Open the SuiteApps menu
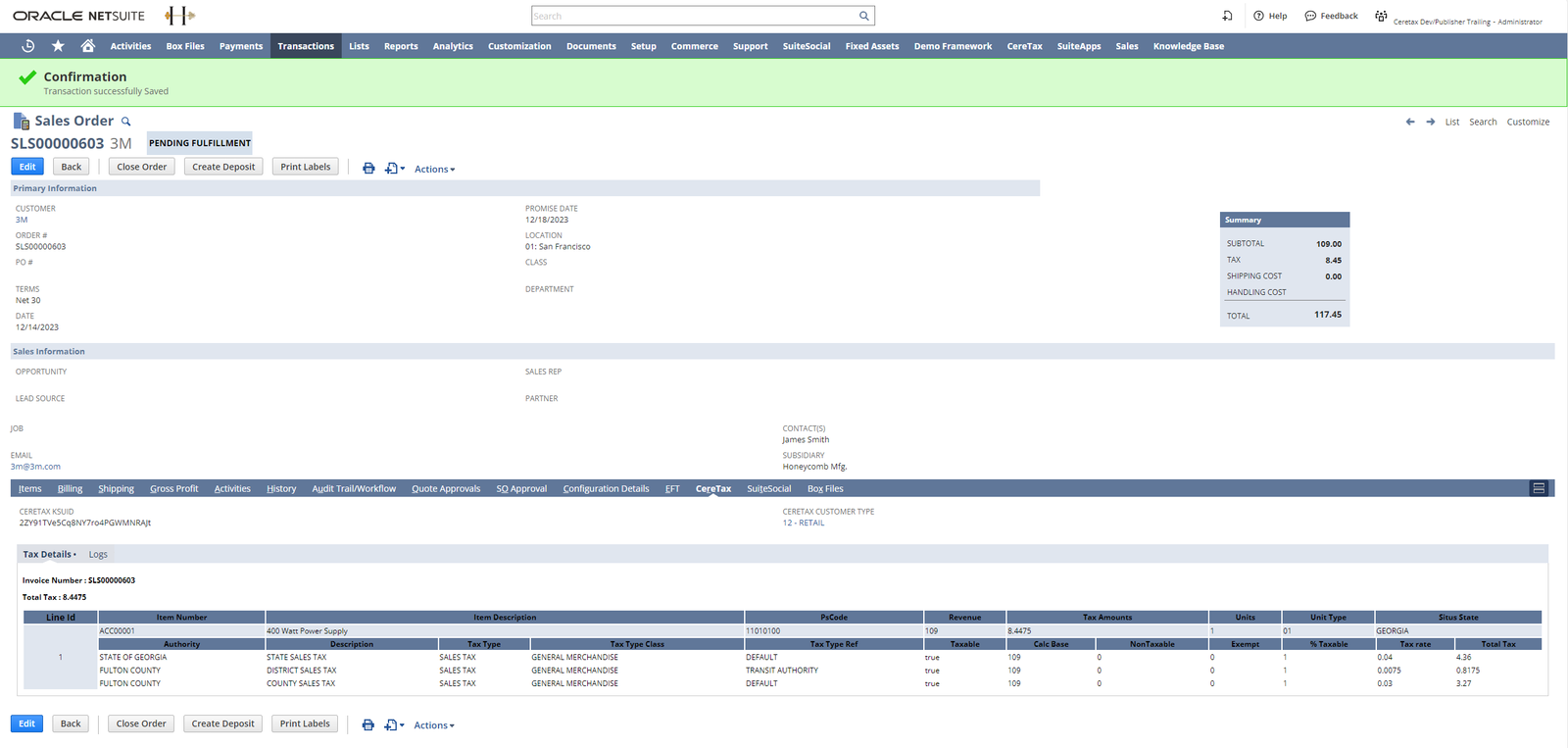 1079,46
